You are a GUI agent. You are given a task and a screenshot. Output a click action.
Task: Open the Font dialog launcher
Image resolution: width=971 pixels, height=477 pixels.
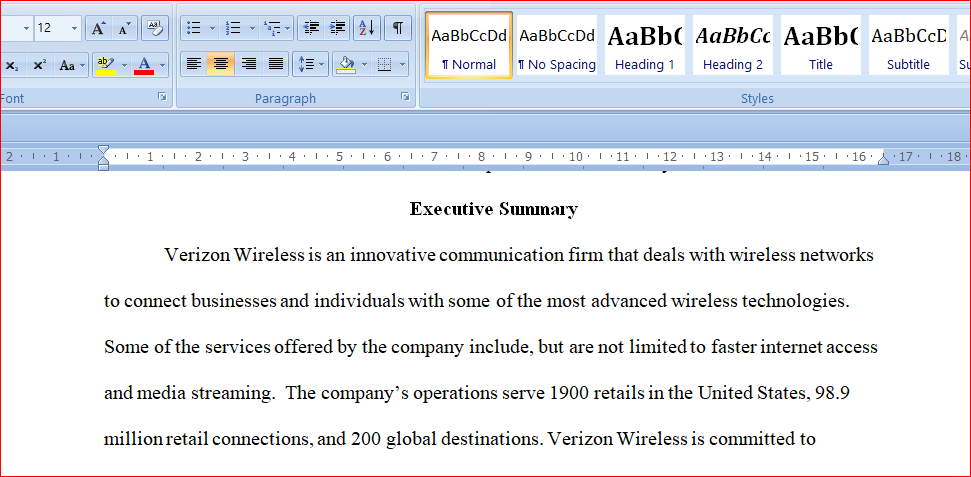[162, 97]
